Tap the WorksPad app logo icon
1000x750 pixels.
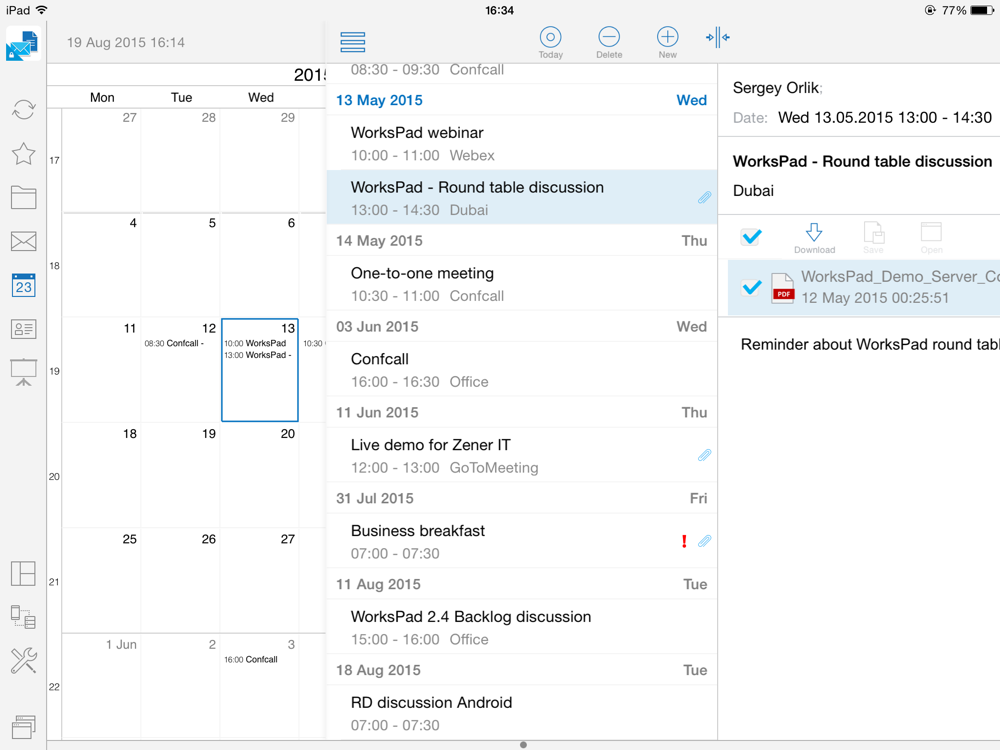[x=23, y=44]
